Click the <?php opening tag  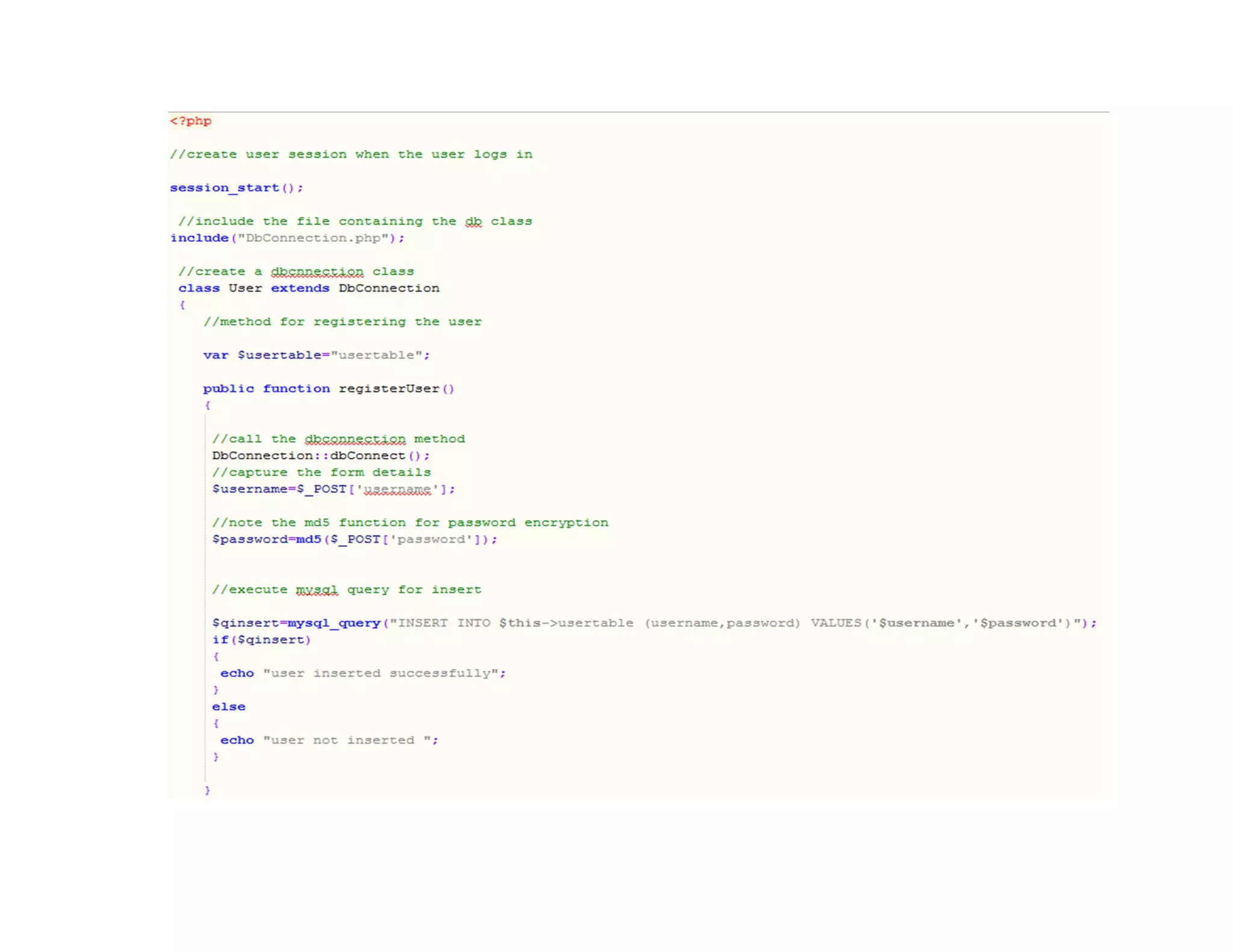(x=190, y=121)
